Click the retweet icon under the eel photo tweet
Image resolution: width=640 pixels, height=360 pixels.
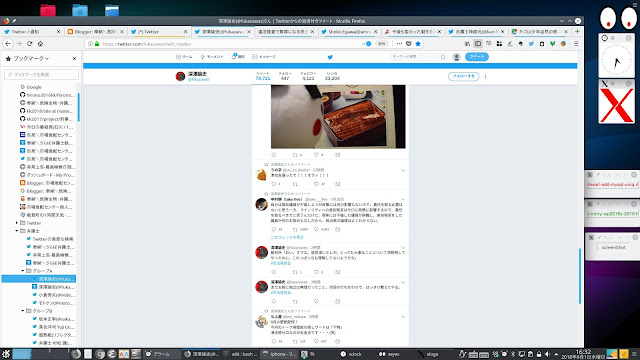tap(295, 155)
